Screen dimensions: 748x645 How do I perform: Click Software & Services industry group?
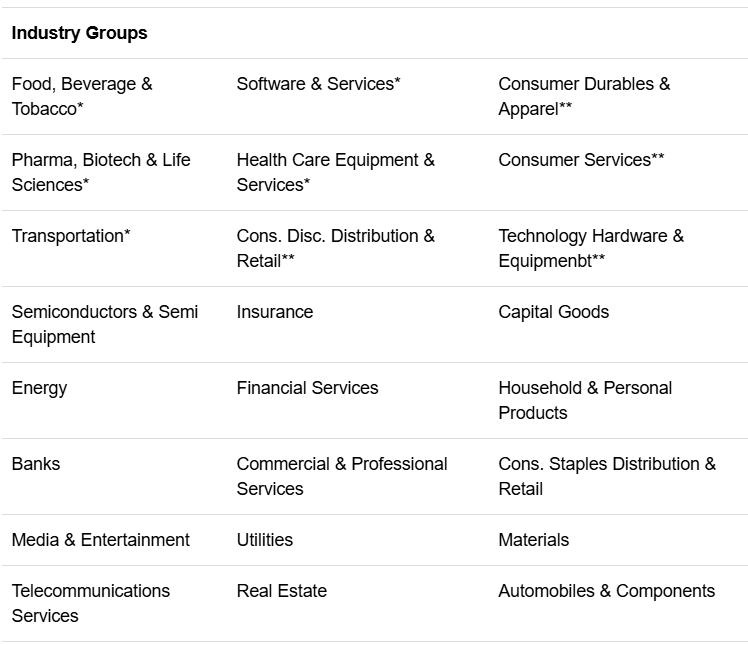point(318,84)
